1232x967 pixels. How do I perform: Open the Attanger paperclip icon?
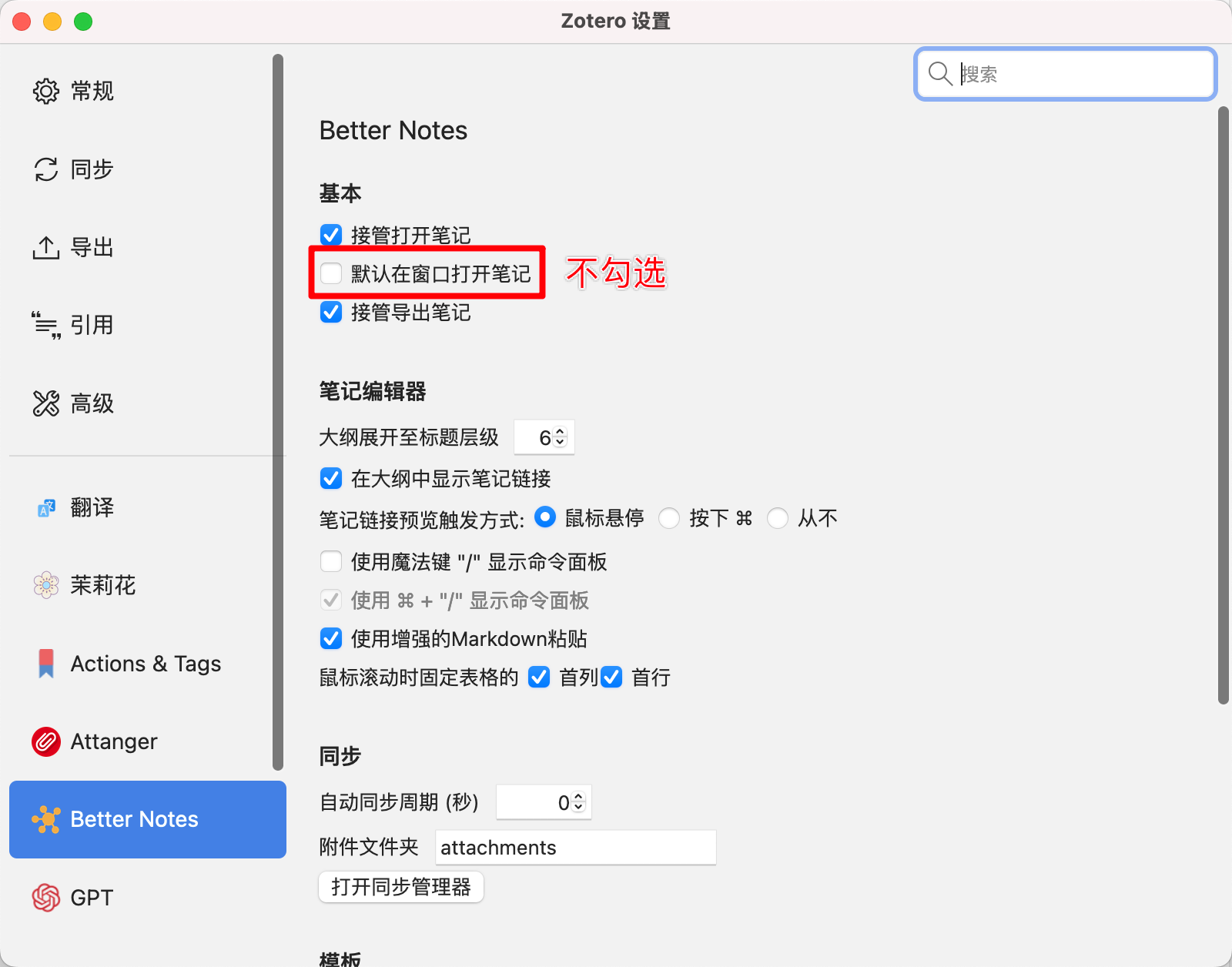tap(46, 741)
